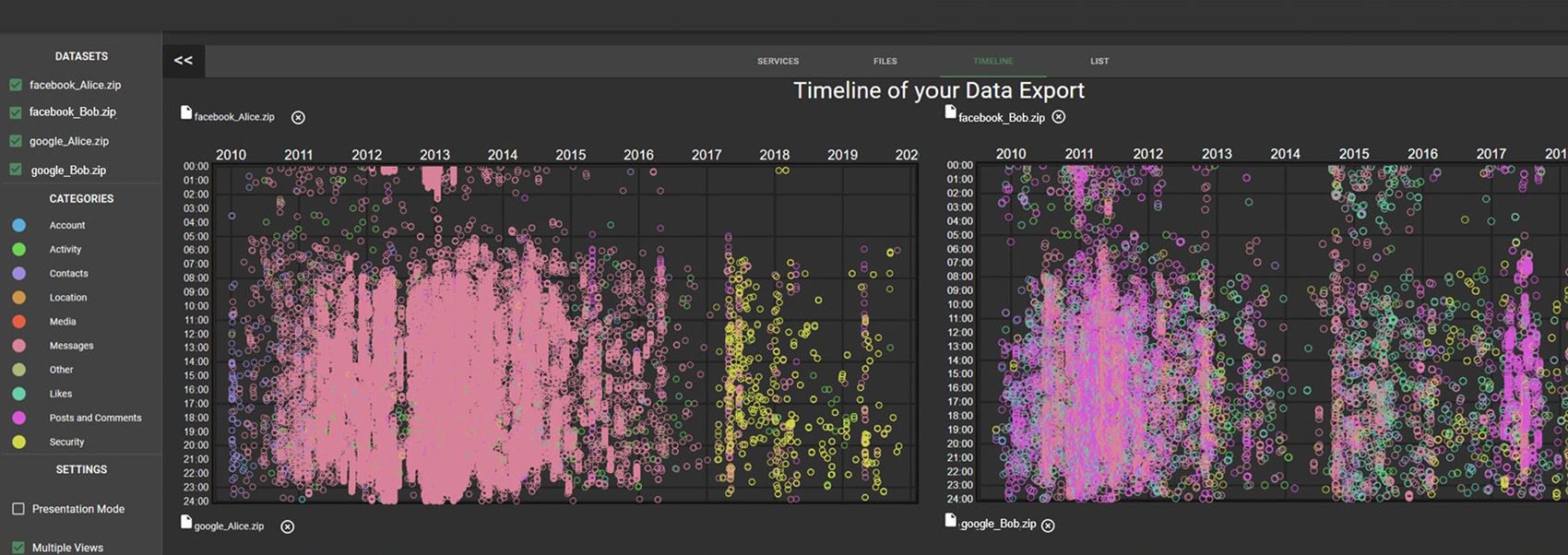Close the google_Alice.zip timeline view

tap(287, 526)
